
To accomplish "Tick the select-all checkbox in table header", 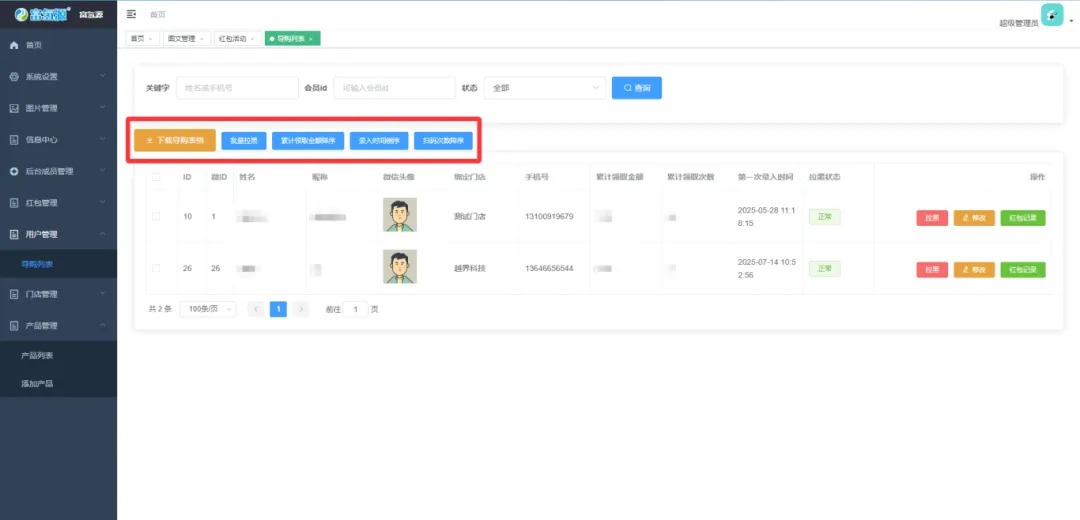I will [156, 177].
